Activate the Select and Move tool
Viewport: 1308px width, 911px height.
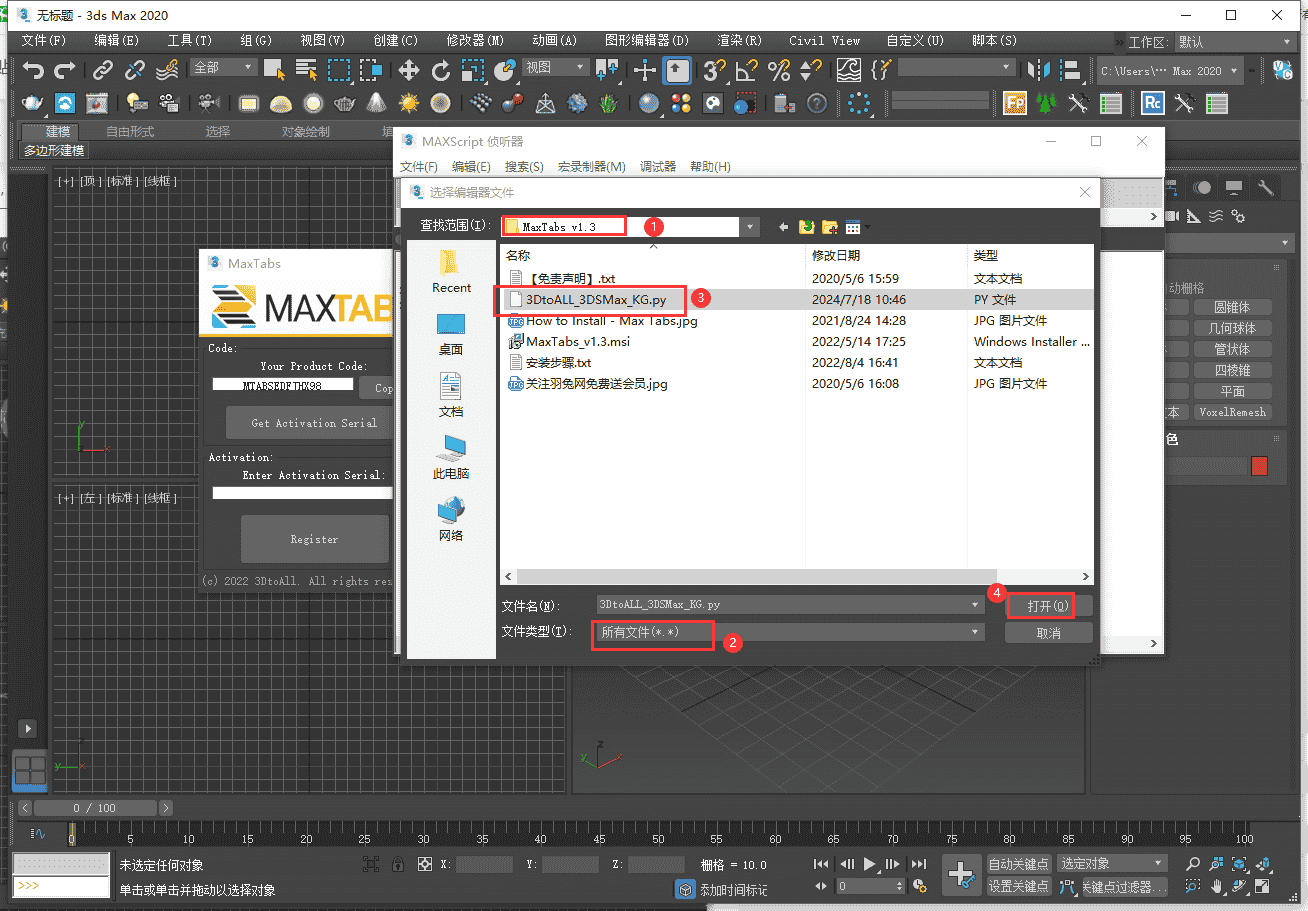(409, 70)
